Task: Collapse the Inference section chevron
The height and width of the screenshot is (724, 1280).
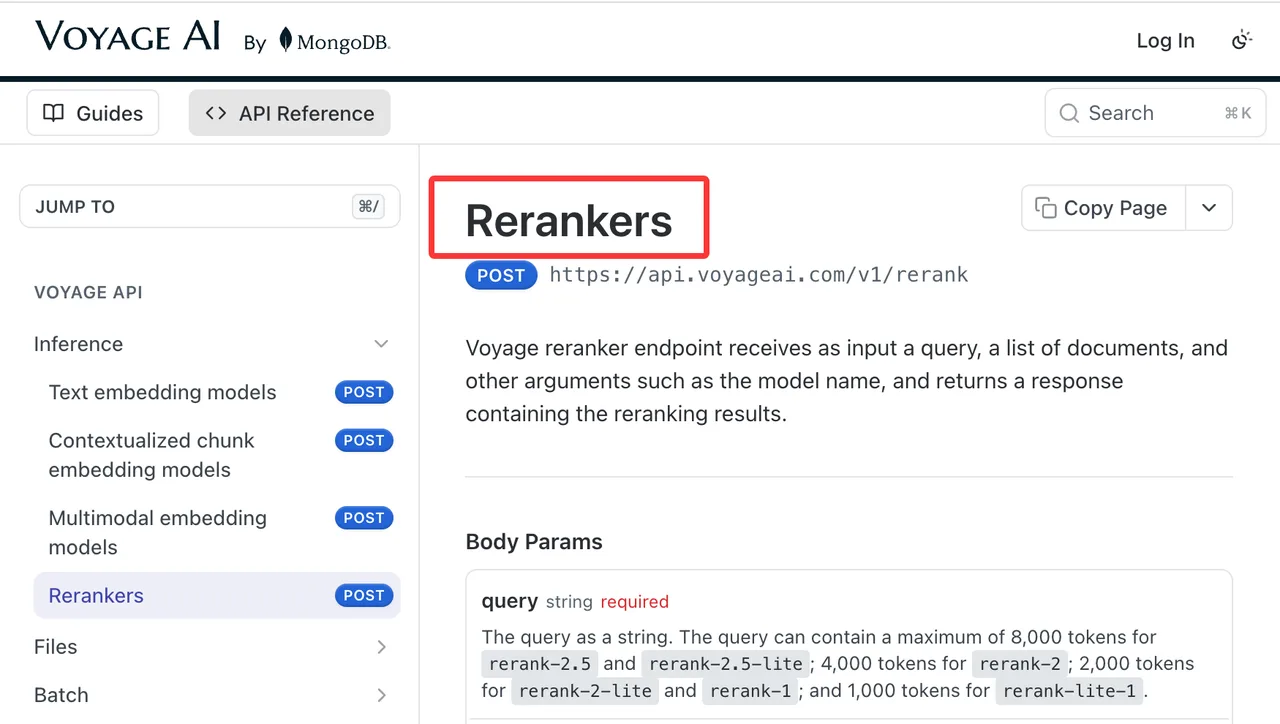Action: click(x=381, y=344)
